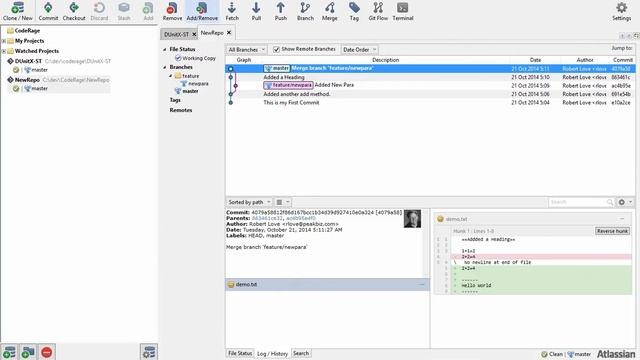Collapse the feature folder in Branches
The image size is (640, 360).
point(171,76)
